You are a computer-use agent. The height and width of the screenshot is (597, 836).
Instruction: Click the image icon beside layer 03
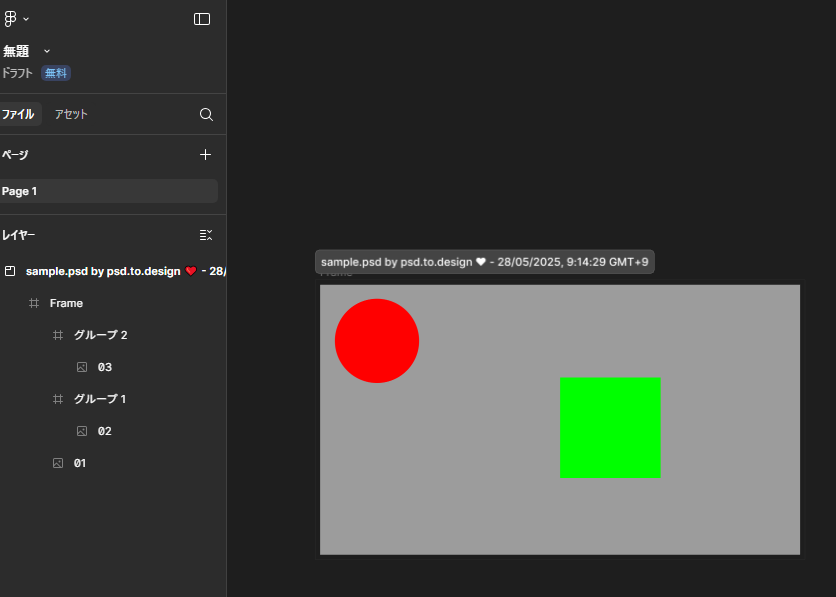pyautogui.click(x=82, y=367)
